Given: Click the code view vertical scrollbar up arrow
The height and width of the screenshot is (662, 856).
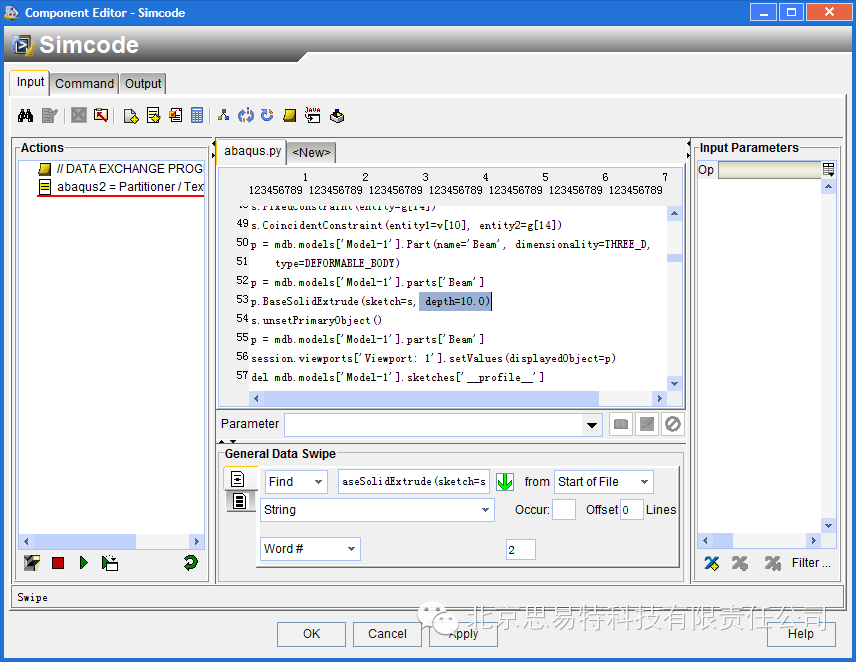Looking at the screenshot, I should coord(675,213).
